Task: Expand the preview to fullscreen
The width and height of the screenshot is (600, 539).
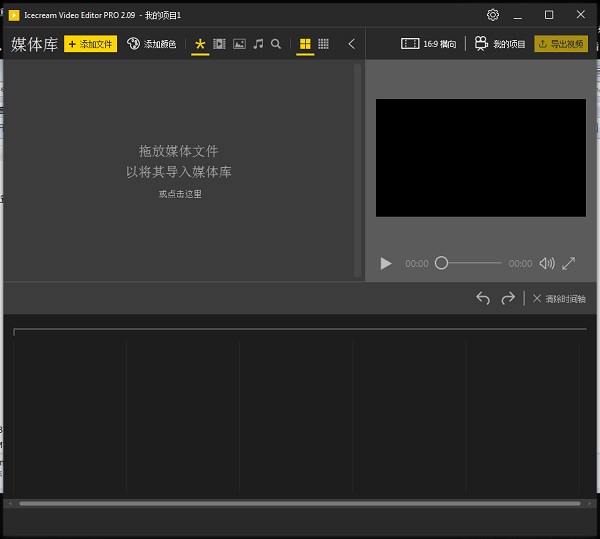Action: [x=569, y=263]
